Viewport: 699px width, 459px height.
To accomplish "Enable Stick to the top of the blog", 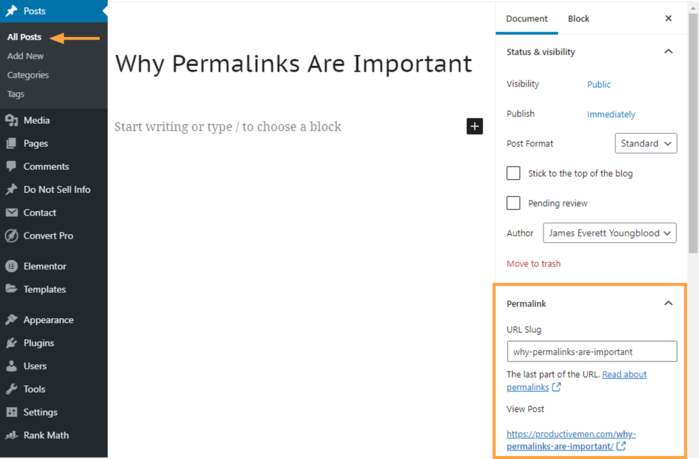I will [x=514, y=173].
